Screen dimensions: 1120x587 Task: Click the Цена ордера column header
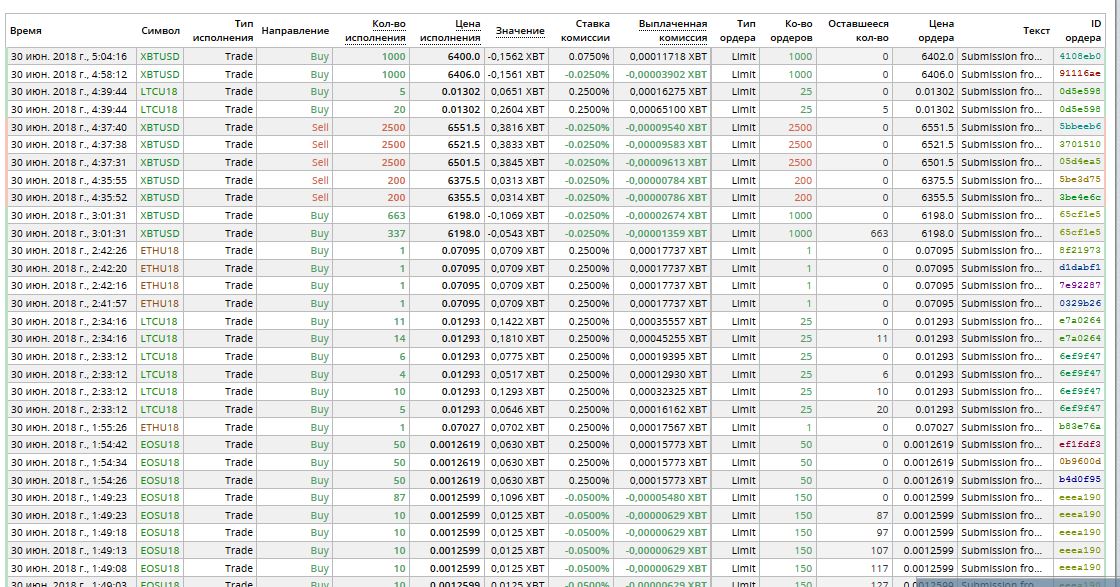click(936, 31)
